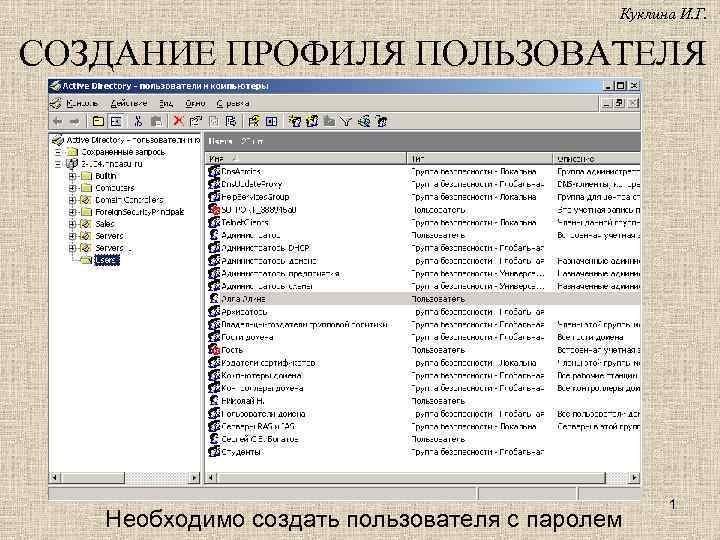Click the Refresh toolbar icon
The height and width of the screenshot is (540, 720).
click(214, 121)
